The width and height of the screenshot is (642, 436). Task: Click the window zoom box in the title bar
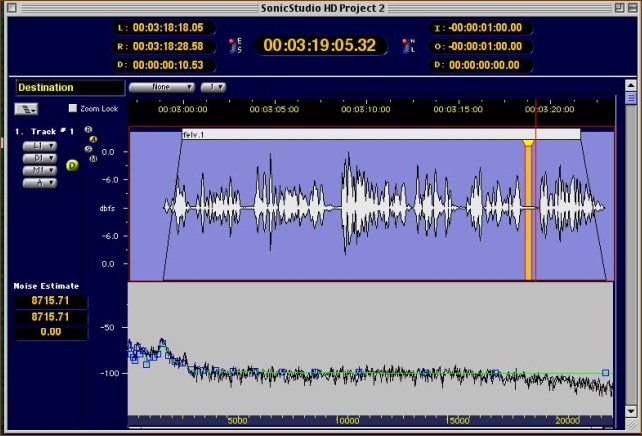click(x=619, y=7)
